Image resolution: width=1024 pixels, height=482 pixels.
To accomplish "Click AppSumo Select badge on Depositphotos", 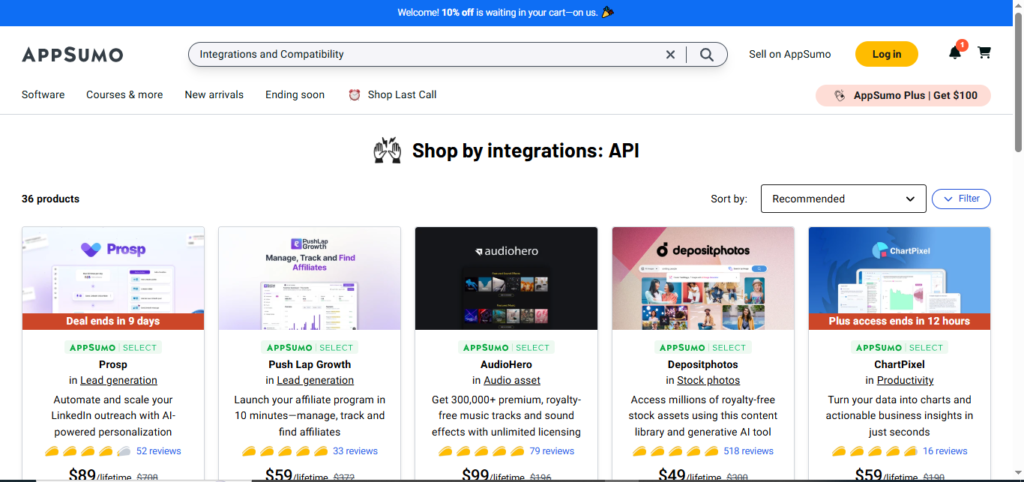I will [703, 347].
